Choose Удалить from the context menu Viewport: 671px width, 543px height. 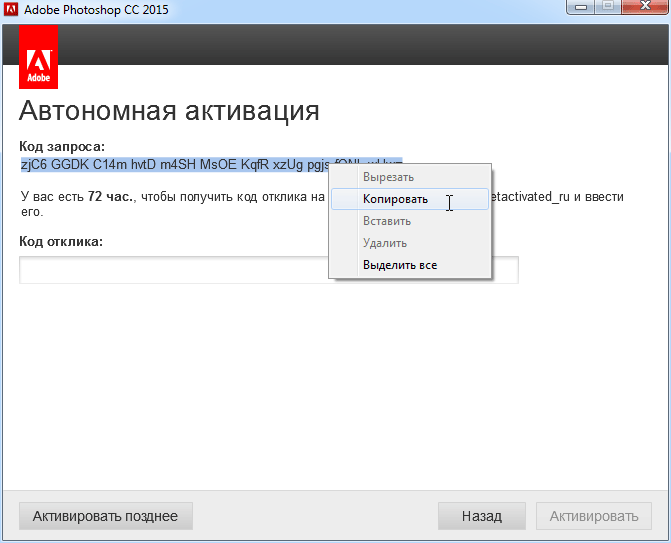(410, 243)
